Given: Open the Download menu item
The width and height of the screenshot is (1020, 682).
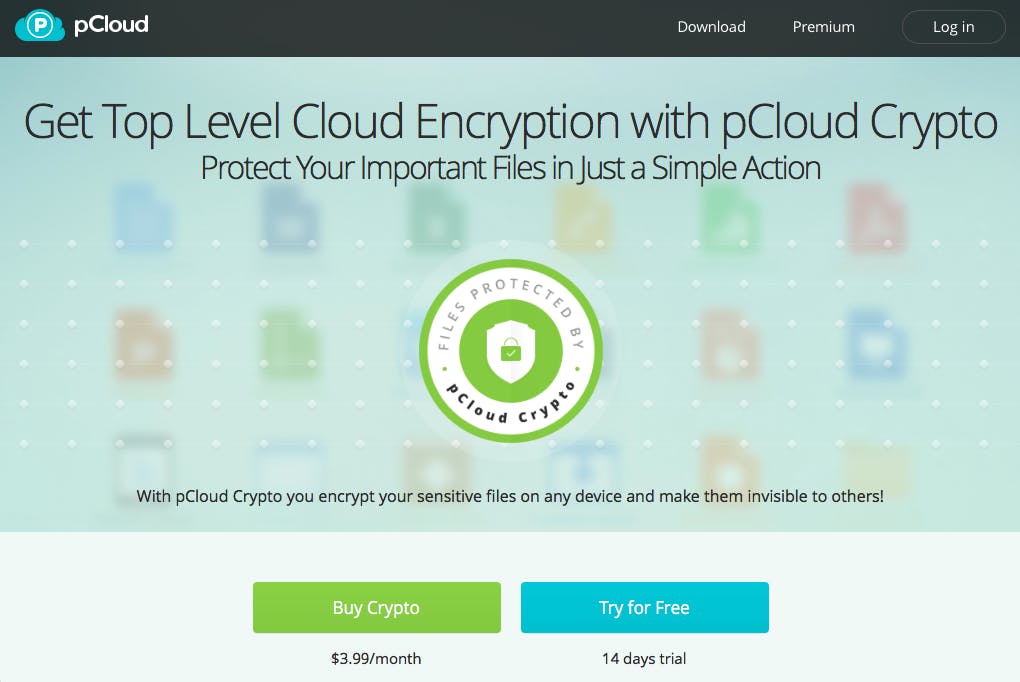Looking at the screenshot, I should 711,27.
